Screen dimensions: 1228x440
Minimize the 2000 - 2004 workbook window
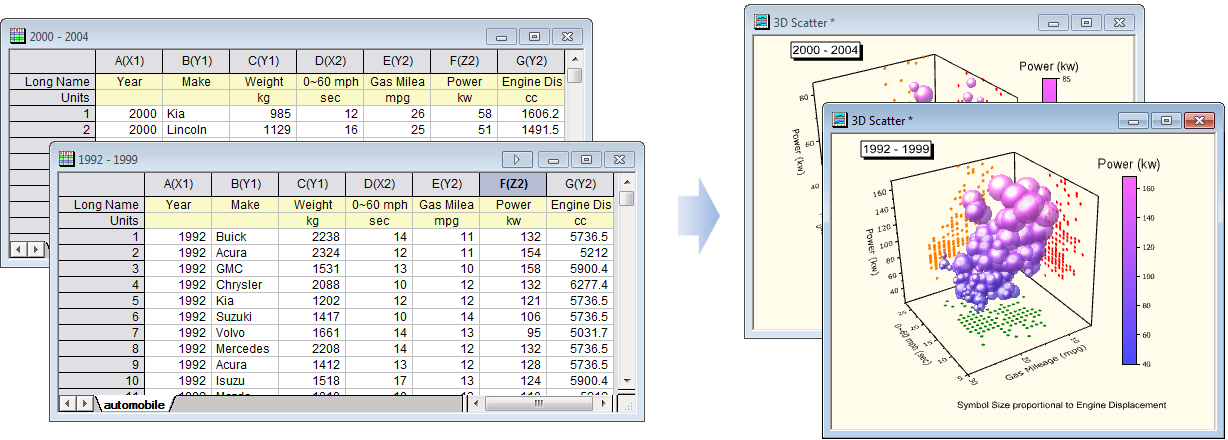pos(502,36)
